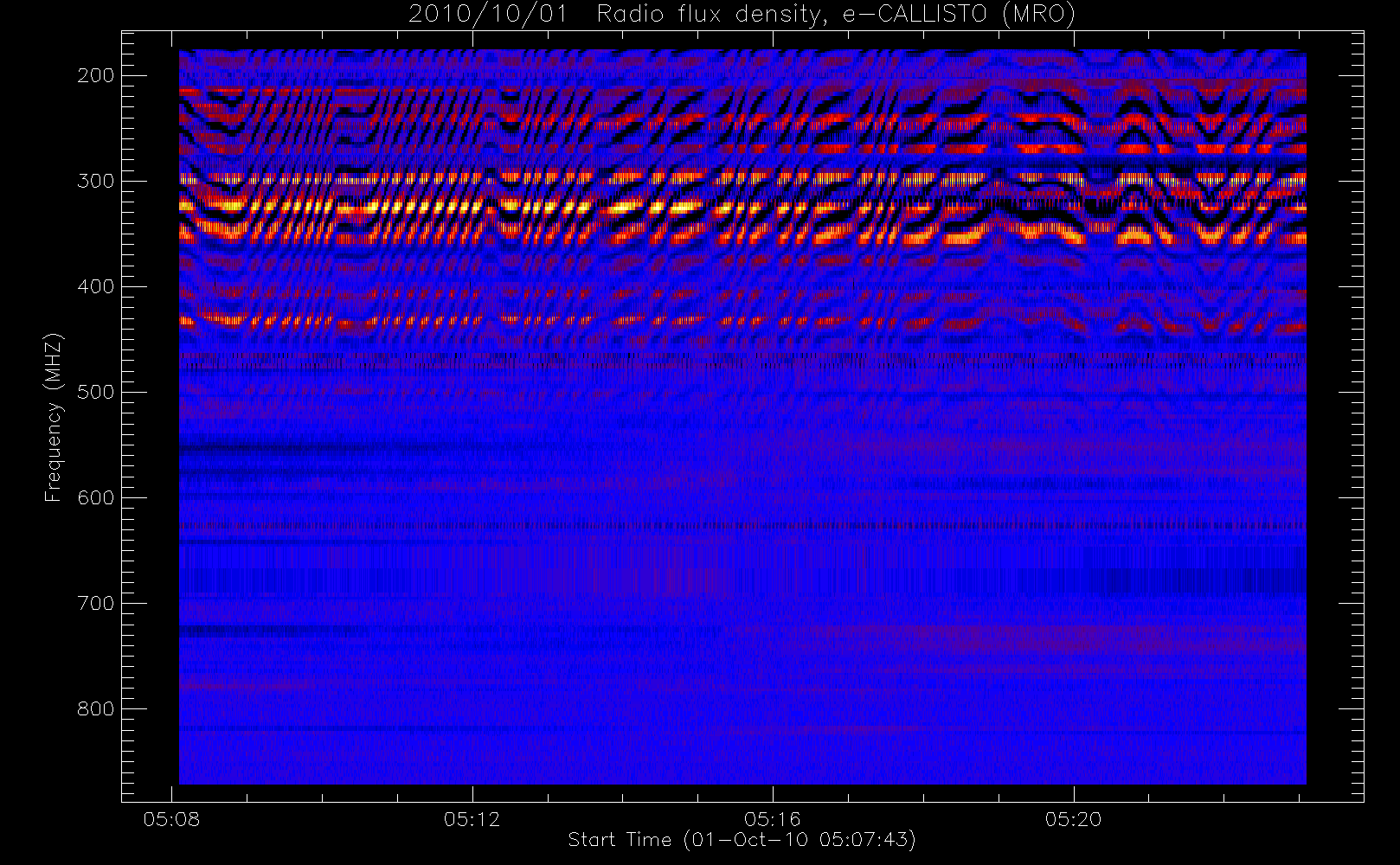The image size is (1400, 865).
Task: Click the "Frequency (MHZ)" axis label
Action: (x=54, y=417)
